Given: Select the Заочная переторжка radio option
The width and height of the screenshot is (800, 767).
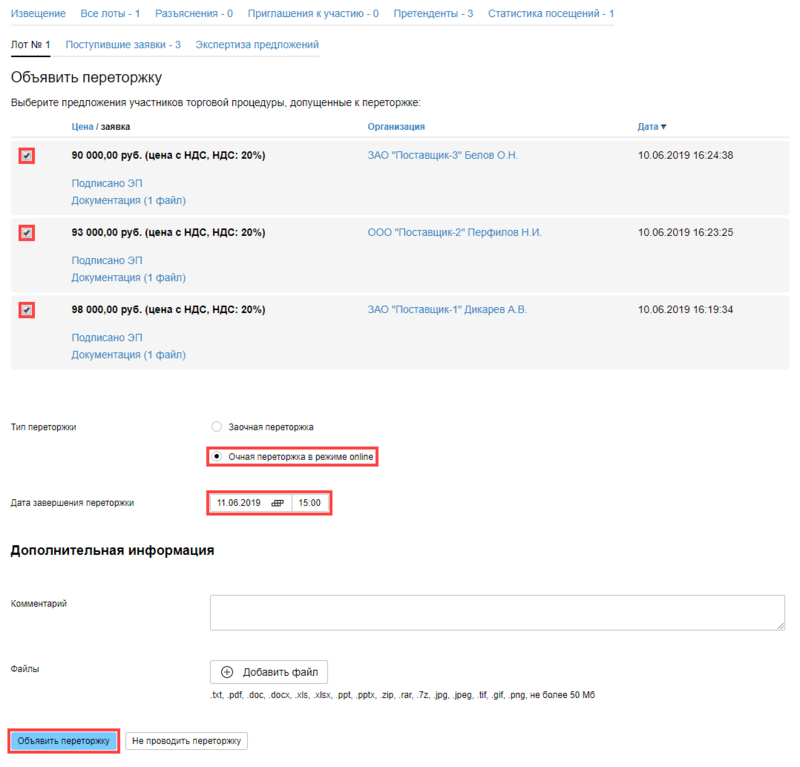Looking at the screenshot, I should click(217, 427).
